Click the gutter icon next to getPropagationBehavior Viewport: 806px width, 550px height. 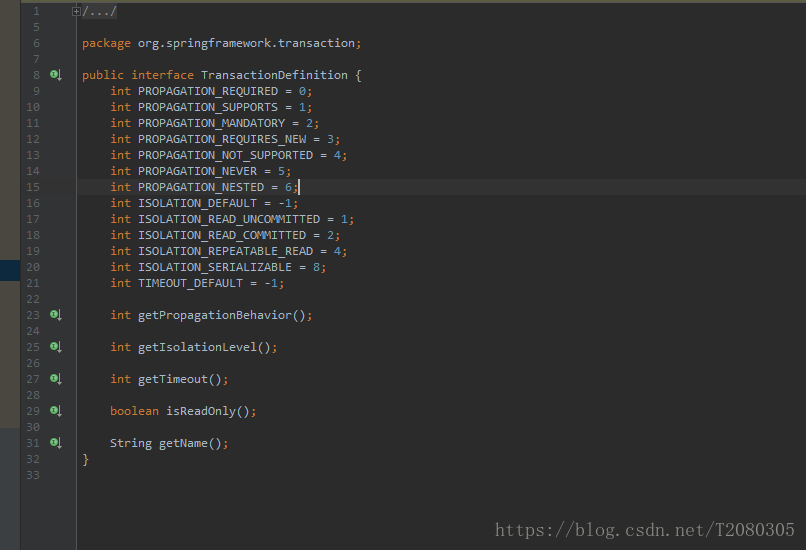coord(56,315)
